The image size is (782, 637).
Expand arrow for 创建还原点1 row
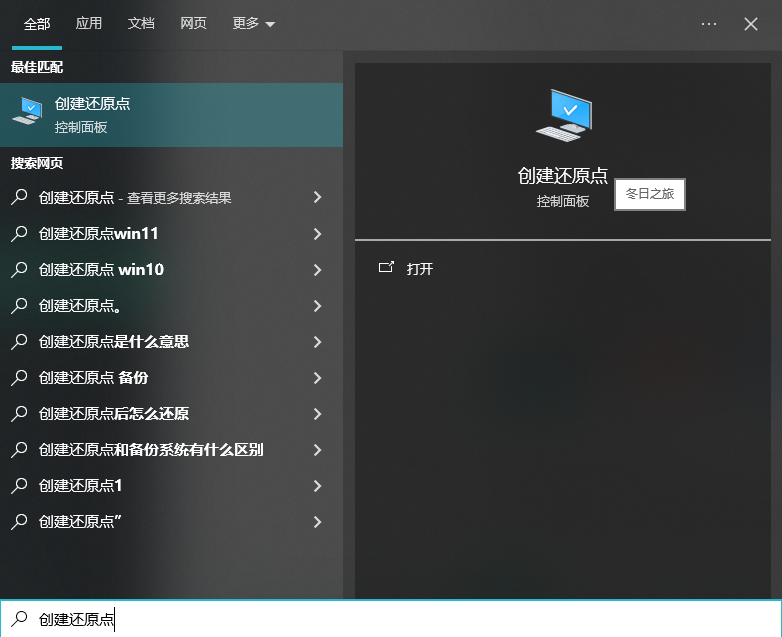[317, 485]
